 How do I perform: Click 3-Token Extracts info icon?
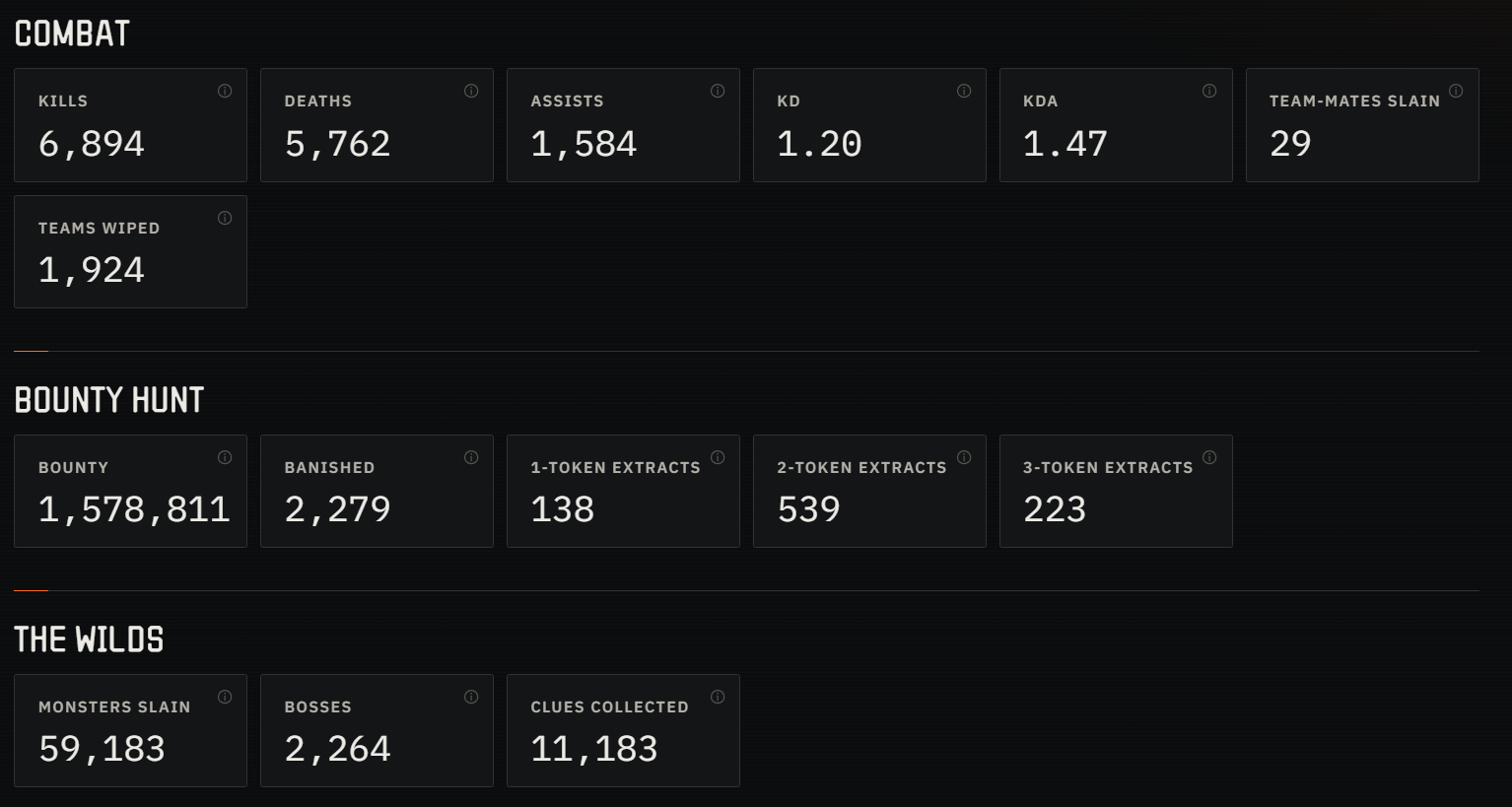tap(1209, 457)
